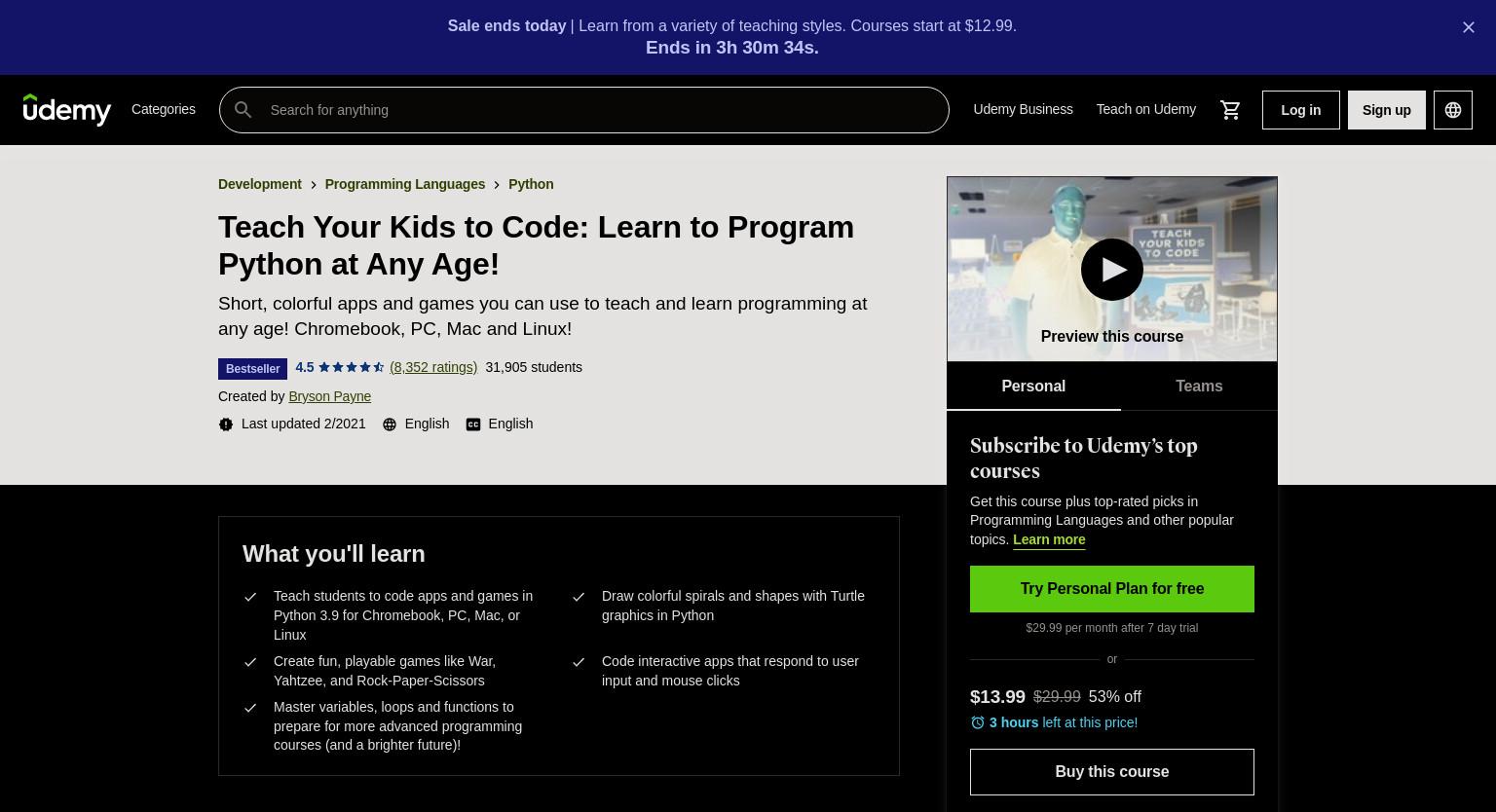Click the 31,905 students text

tap(534, 367)
